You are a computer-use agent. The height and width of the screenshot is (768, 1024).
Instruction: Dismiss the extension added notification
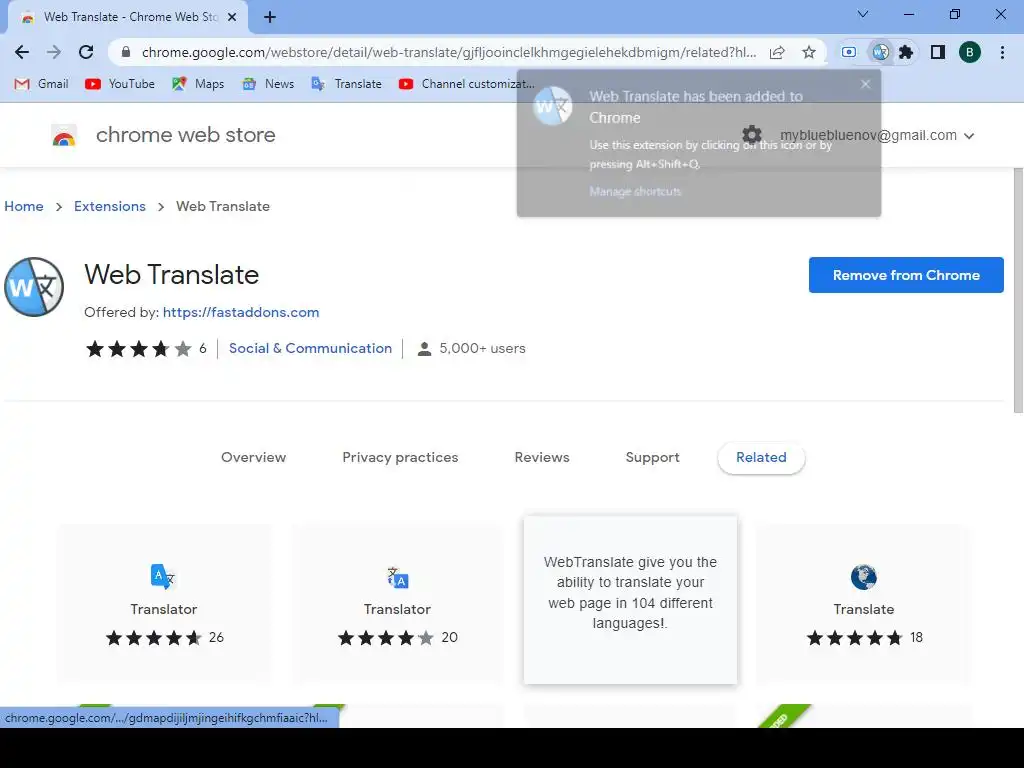coord(865,84)
